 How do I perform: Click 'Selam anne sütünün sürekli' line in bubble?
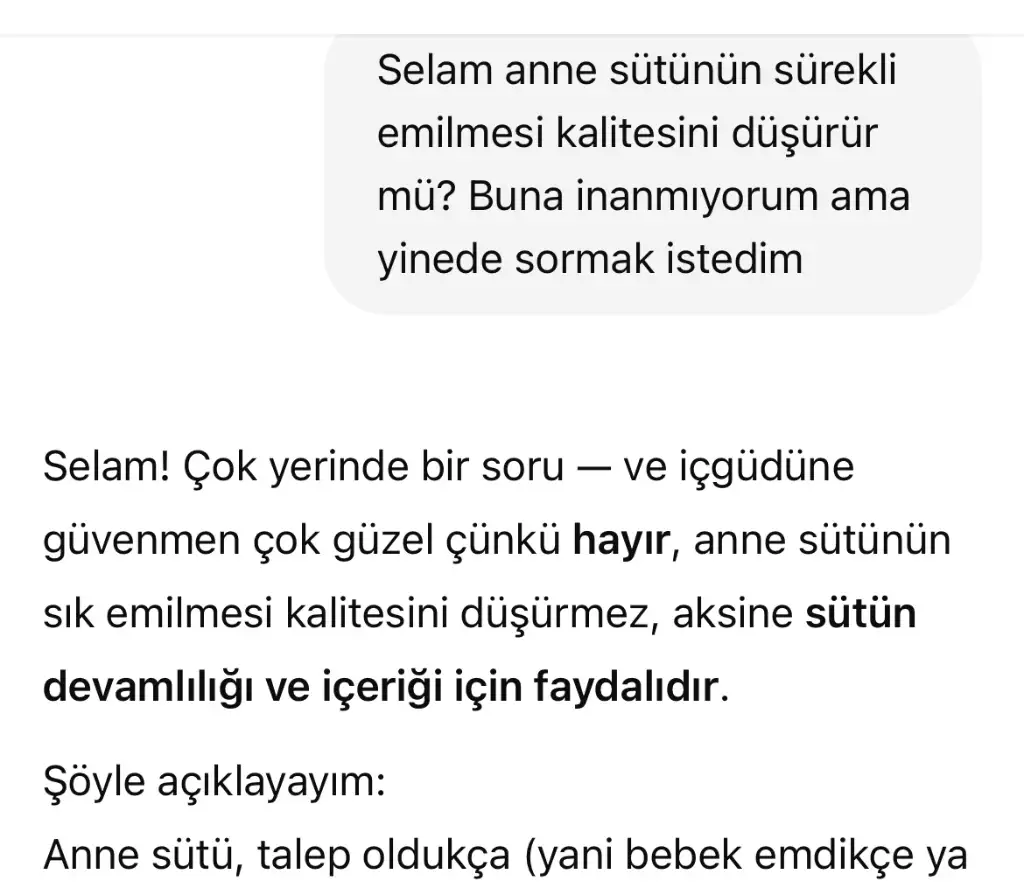tap(637, 71)
